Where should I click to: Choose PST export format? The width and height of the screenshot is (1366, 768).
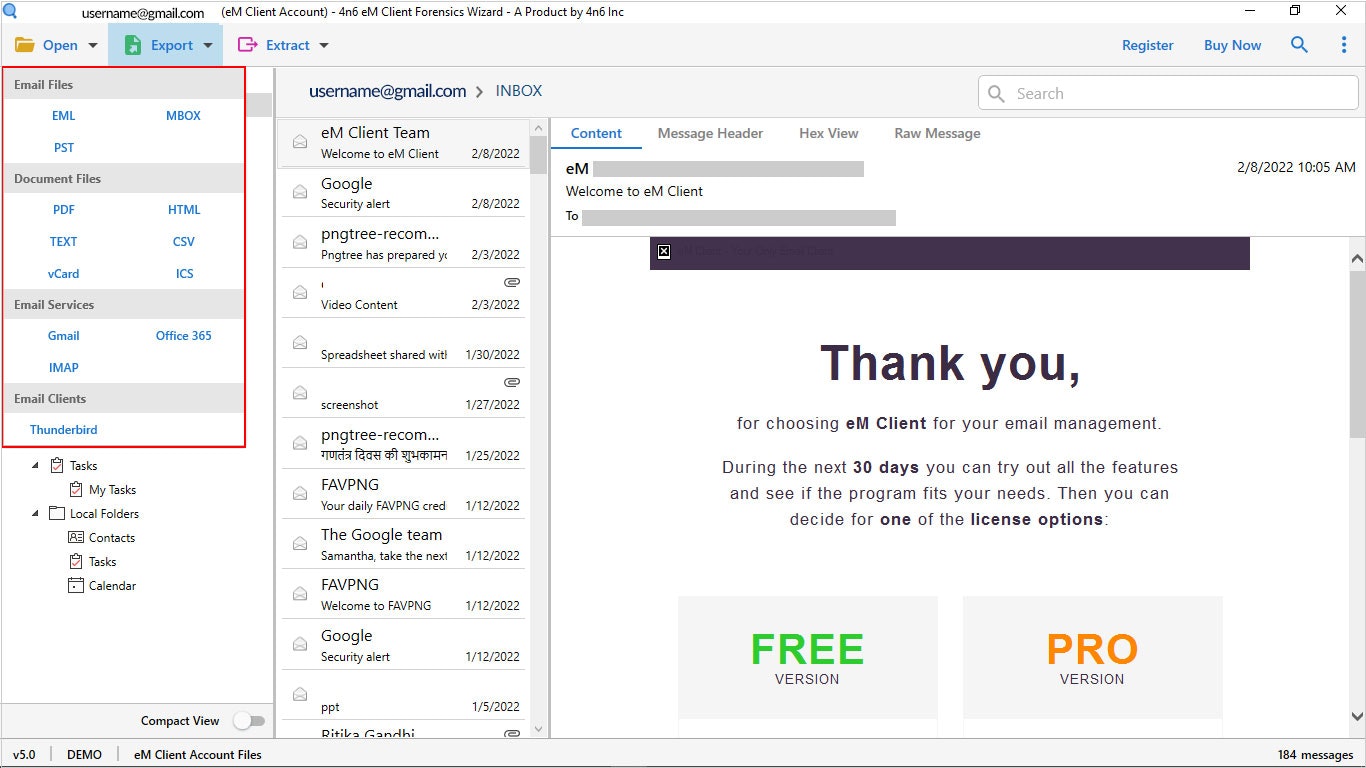[64, 148]
